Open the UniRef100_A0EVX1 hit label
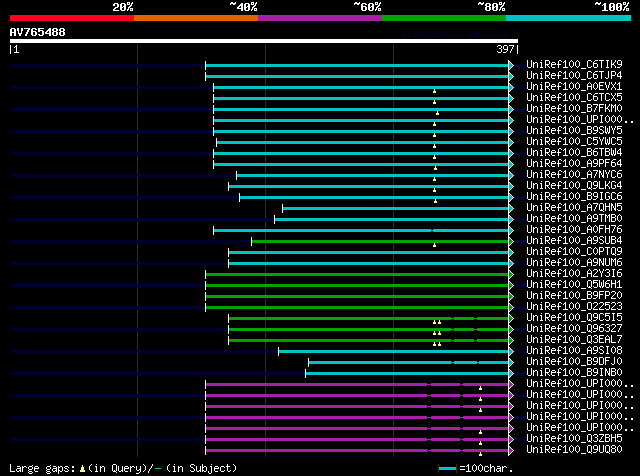This screenshot has height=476, width=640. pos(574,86)
